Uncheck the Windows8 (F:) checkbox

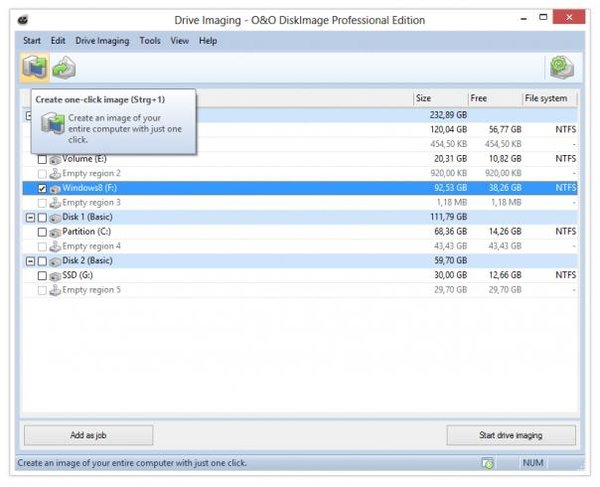coord(41,188)
